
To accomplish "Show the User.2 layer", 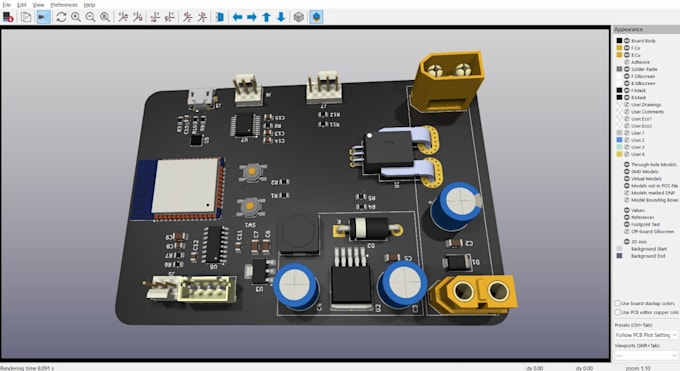I will tap(627, 140).
